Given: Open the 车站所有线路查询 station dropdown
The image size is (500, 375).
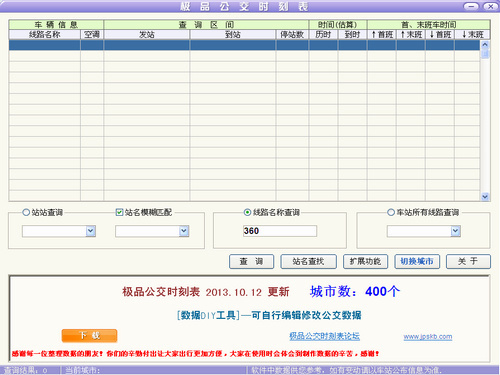Looking at the screenshot, I should [456, 231].
